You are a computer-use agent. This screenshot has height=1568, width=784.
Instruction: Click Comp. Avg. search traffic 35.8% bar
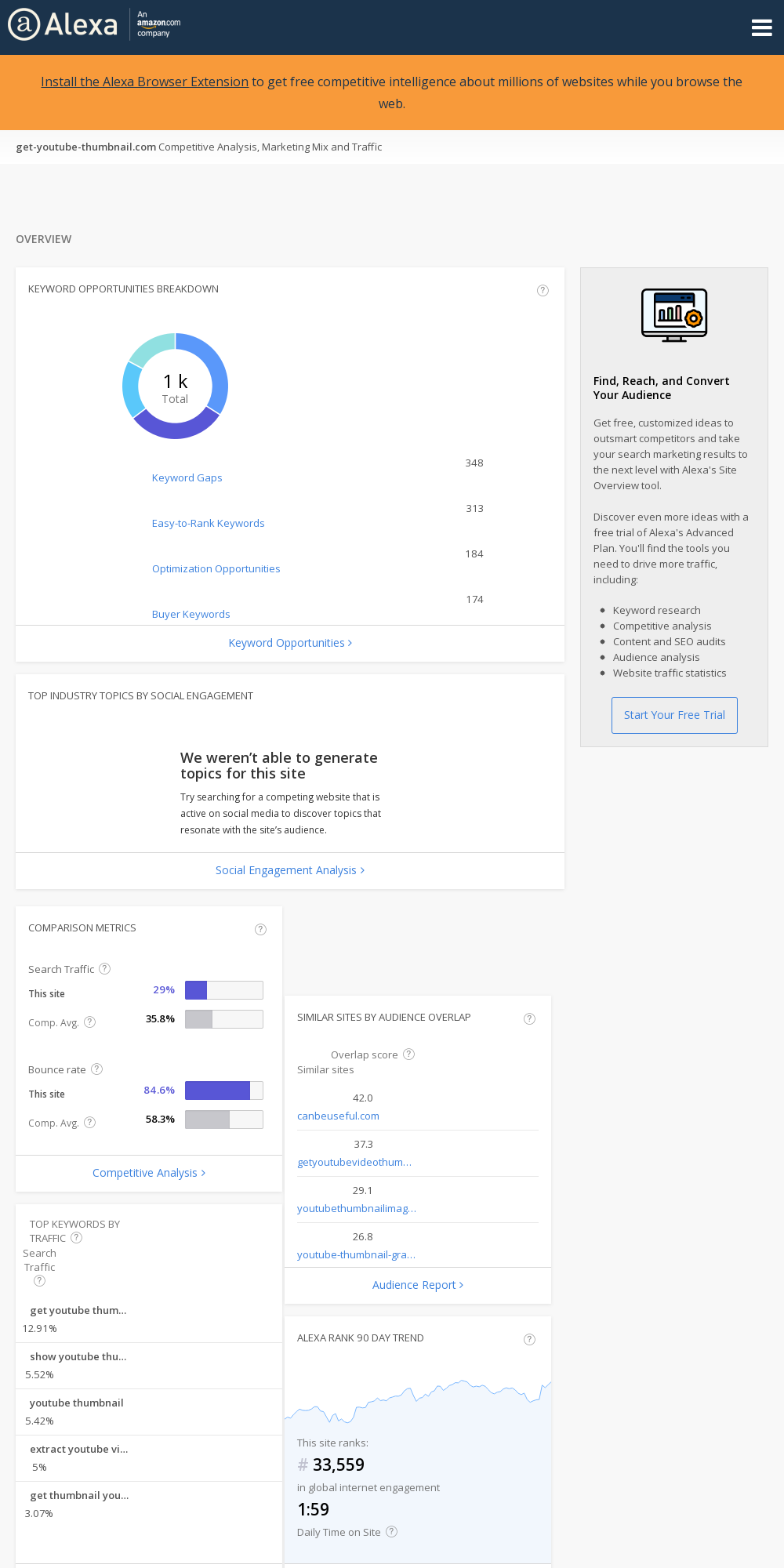click(224, 1019)
